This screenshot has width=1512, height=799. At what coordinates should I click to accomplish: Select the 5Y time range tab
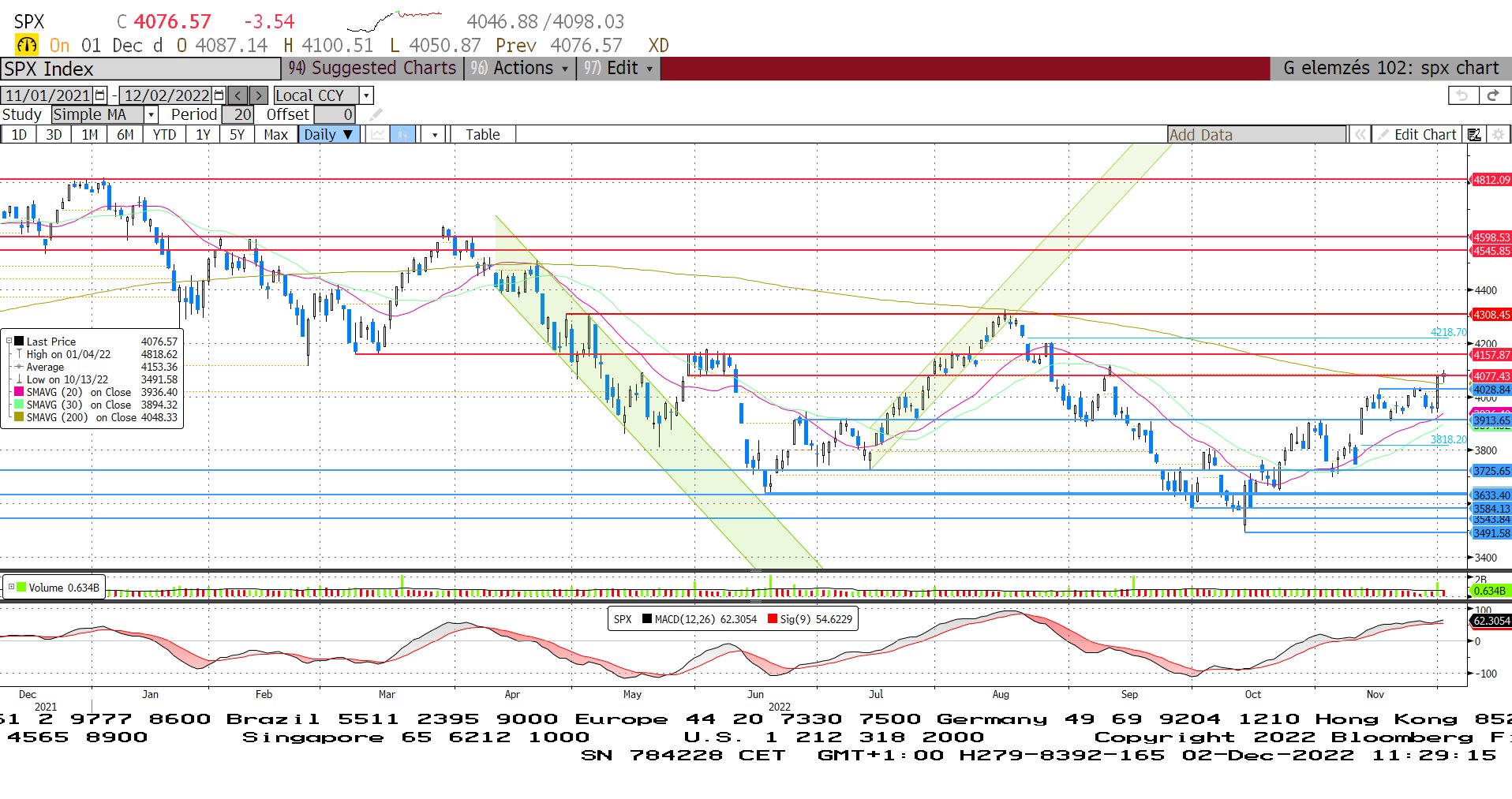(x=237, y=135)
